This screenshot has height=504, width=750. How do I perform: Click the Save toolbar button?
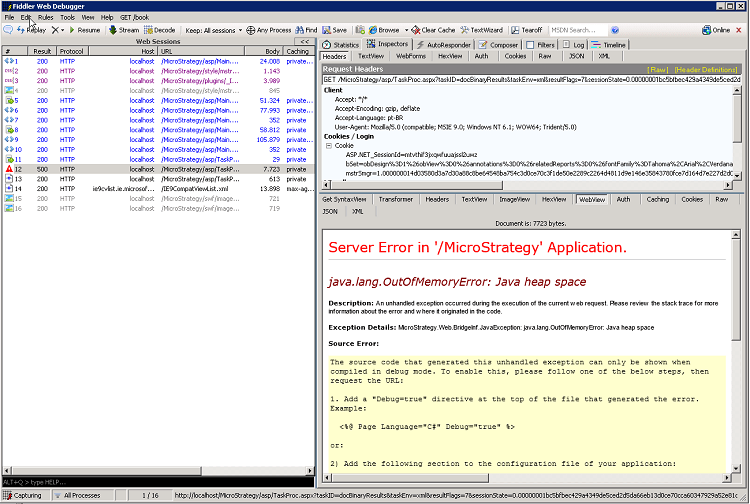click(334, 30)
